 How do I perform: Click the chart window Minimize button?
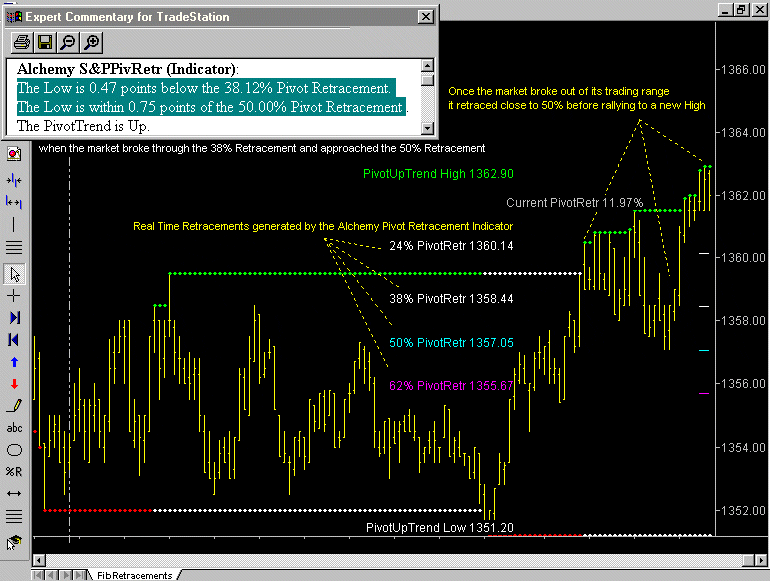point(725,9)
